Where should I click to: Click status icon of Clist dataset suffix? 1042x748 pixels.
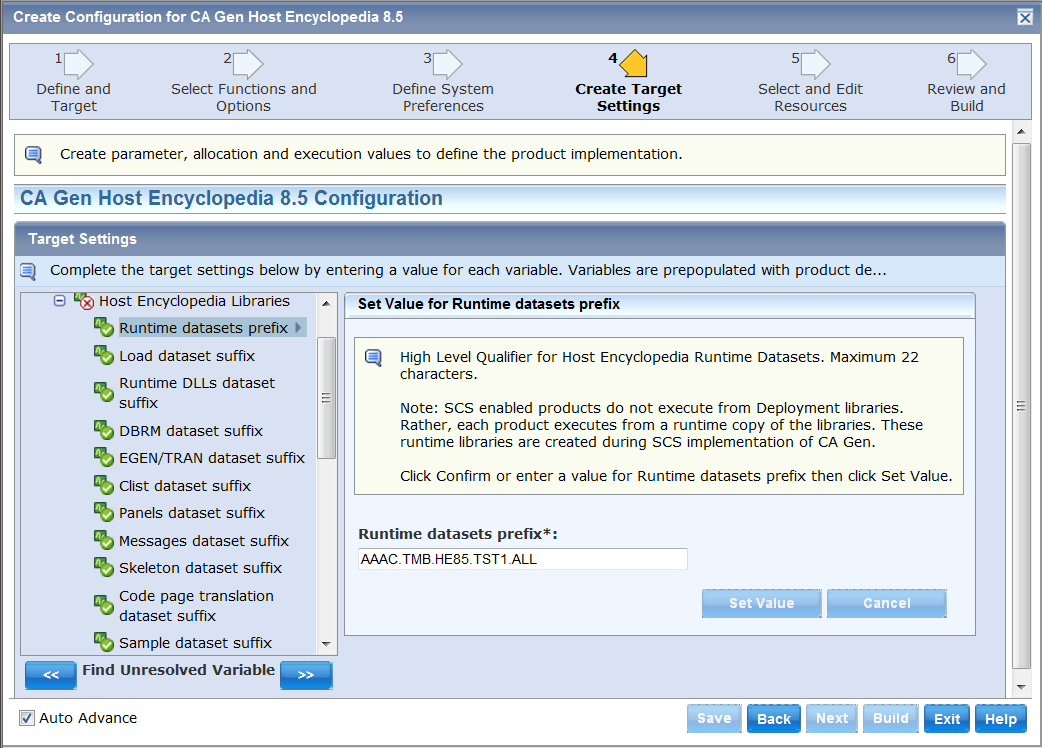click(104, 486)
